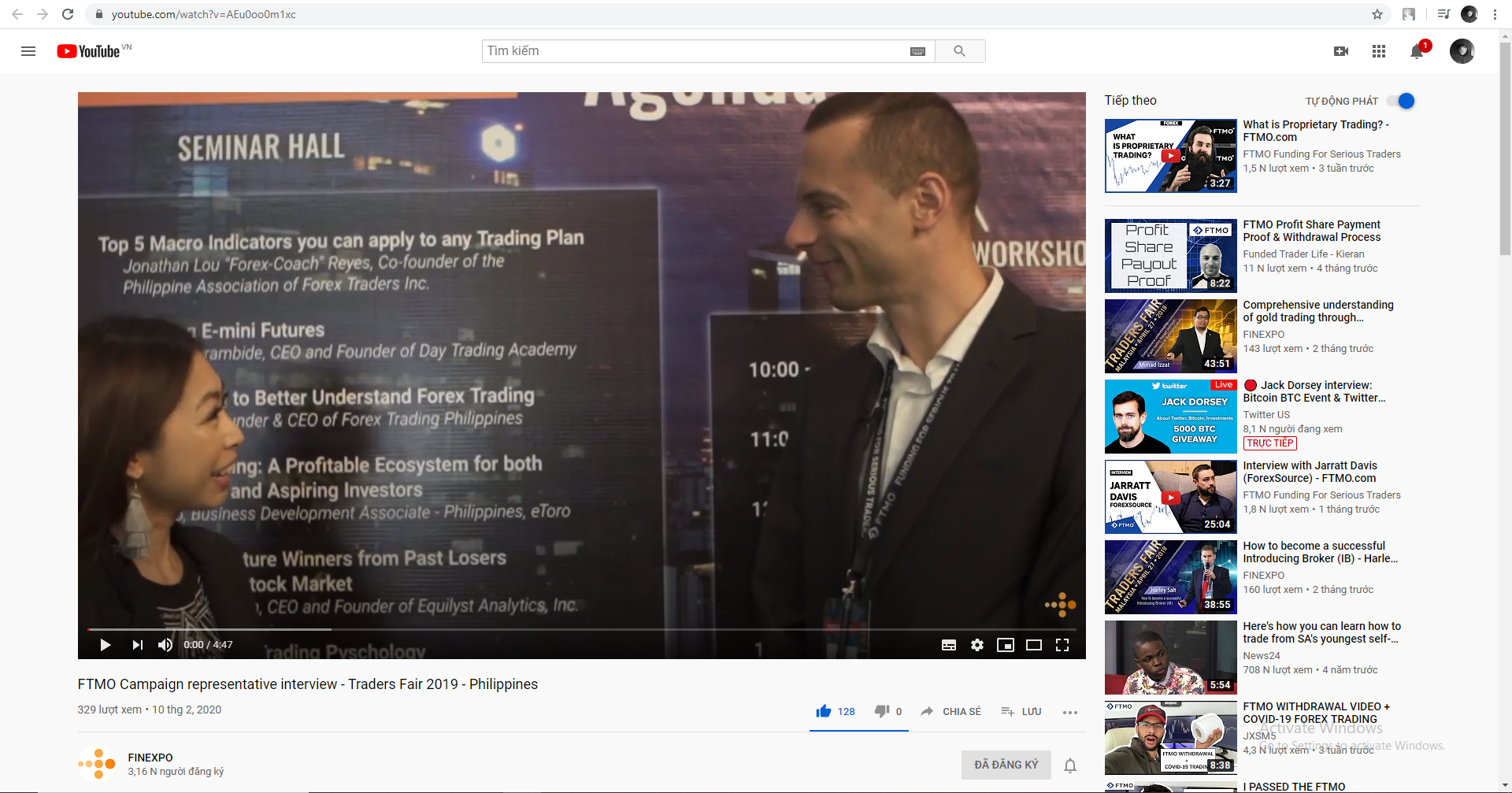Image resolution: width=1512 pixels, height=793 pixels.
Task: Click the ĐÃ ĐĂNG KÝ subscribed button
Action: 1006,765
